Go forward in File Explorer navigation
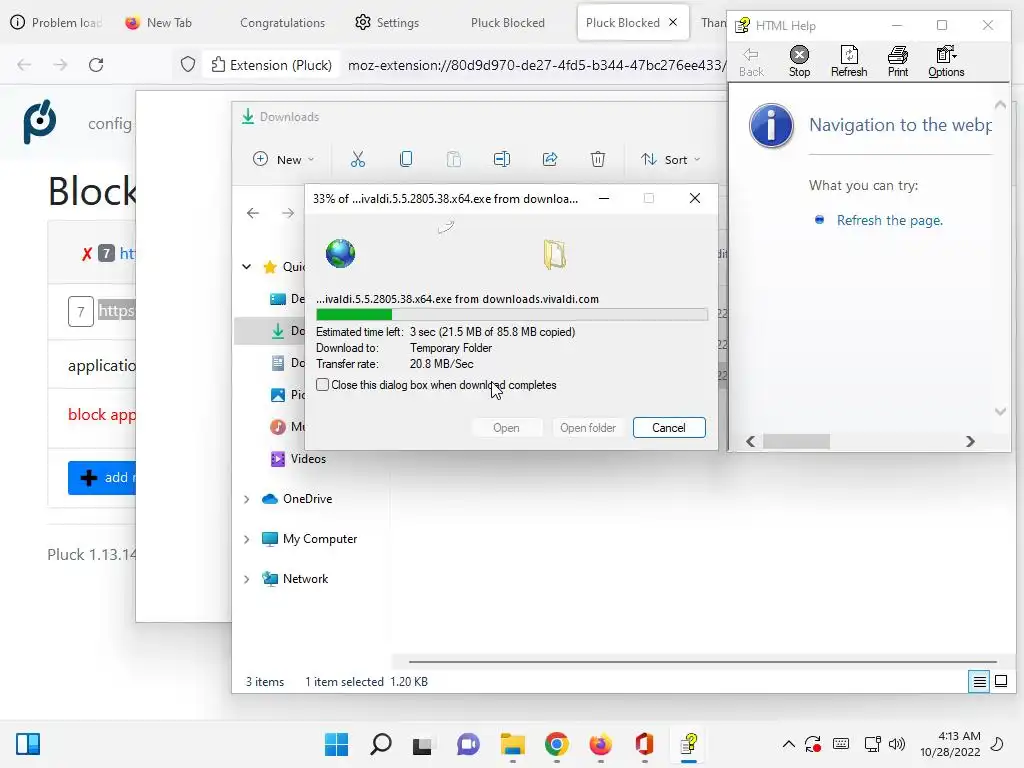Image resolution: width=1024 pixels, height=768 pixels. pos(287,213)
